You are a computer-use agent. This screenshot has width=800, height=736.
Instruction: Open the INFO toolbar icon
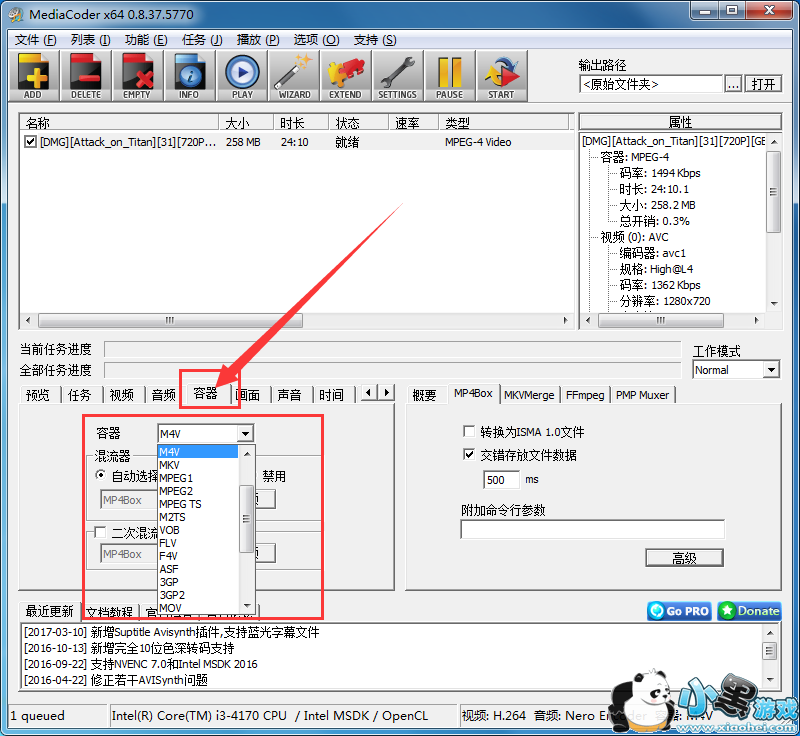(x=189, y=76)
